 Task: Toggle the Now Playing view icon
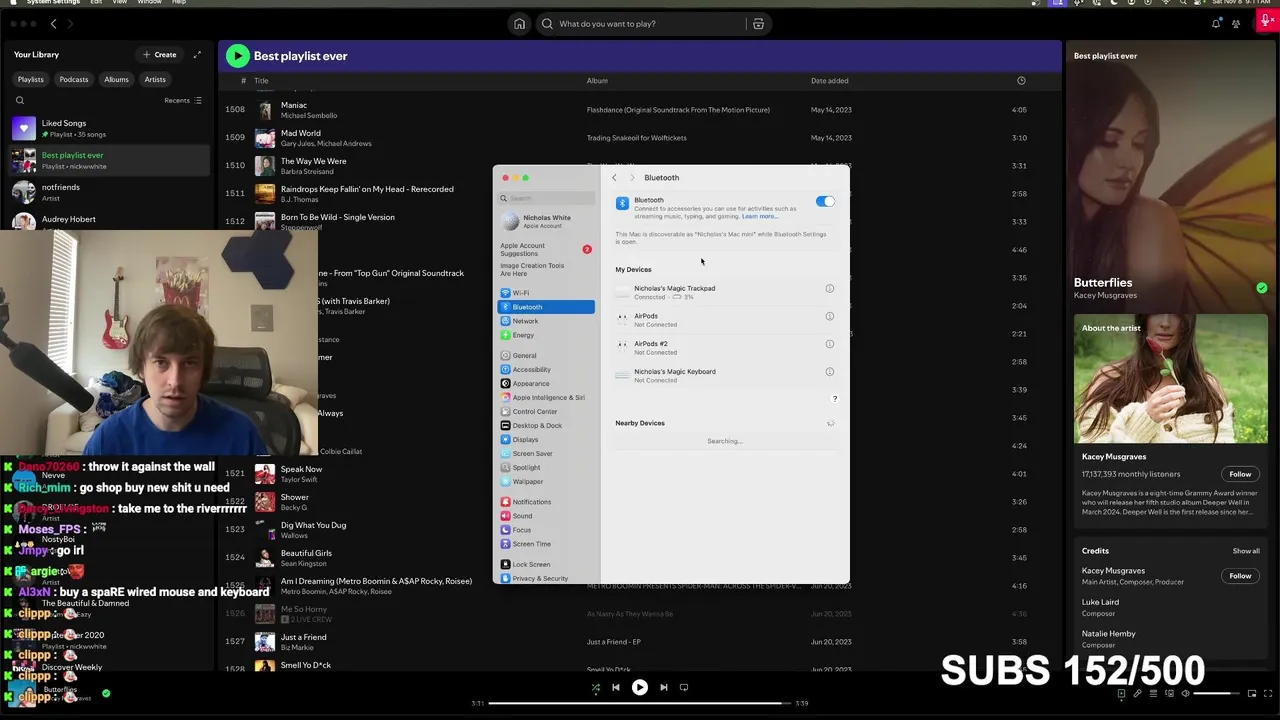(x=1121, y=693)
